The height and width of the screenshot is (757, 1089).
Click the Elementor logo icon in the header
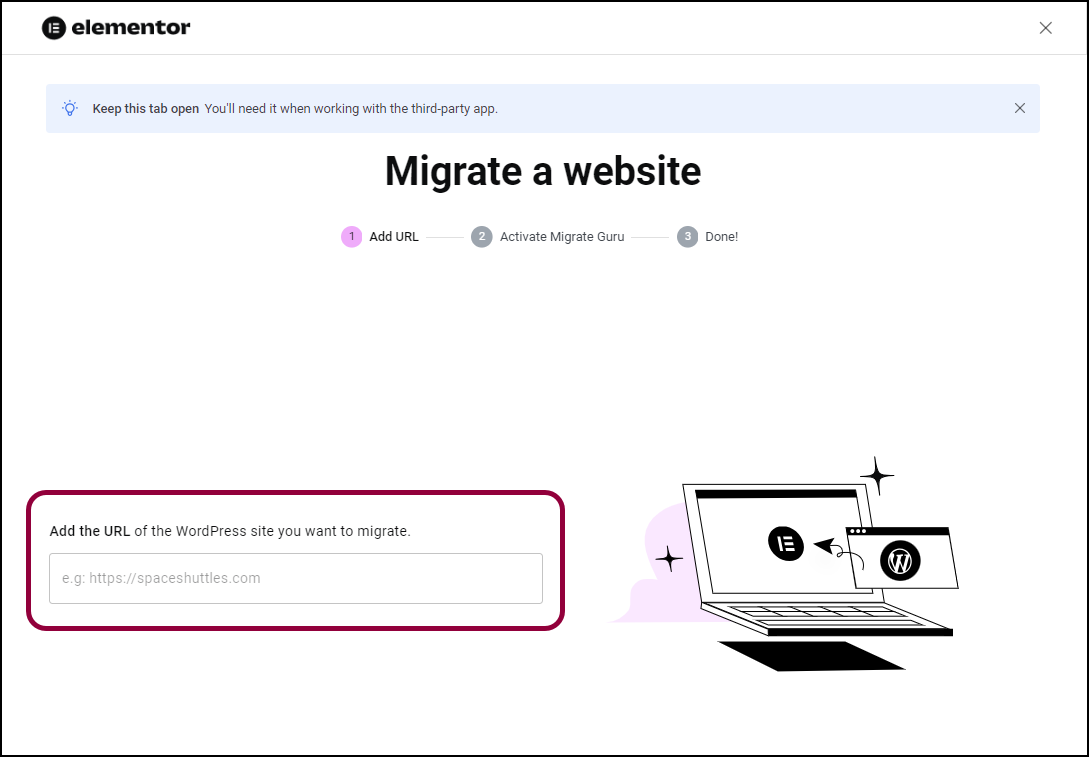[x=54, y=28]
